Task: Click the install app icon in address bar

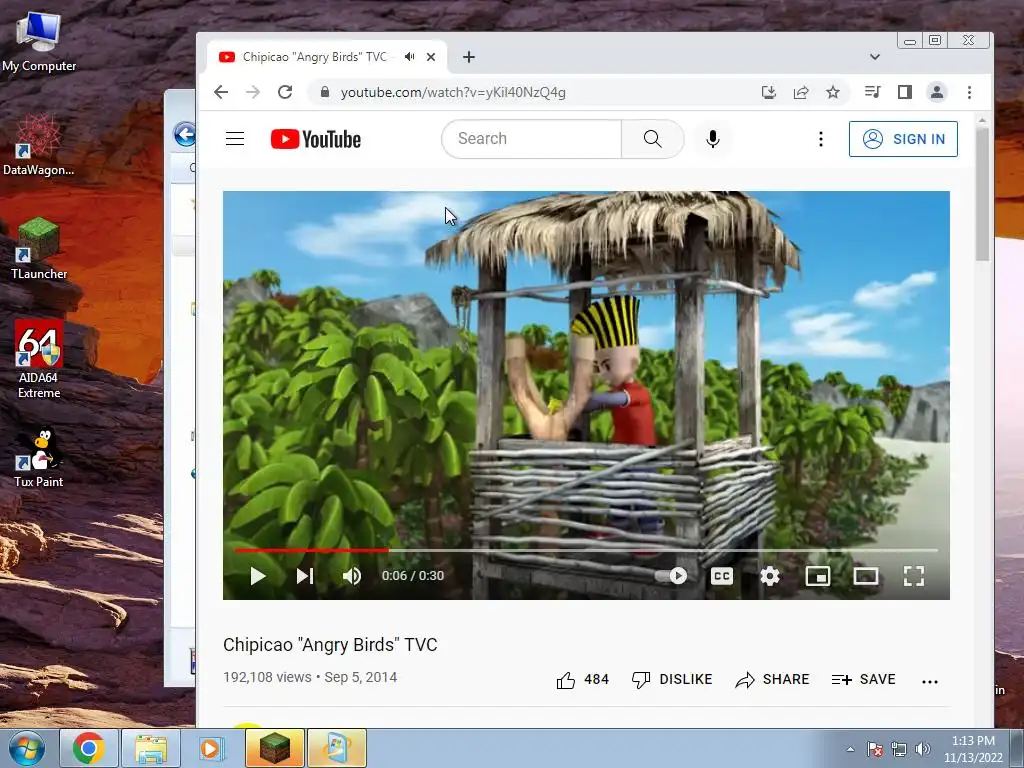Action: [x=769, y=92]
